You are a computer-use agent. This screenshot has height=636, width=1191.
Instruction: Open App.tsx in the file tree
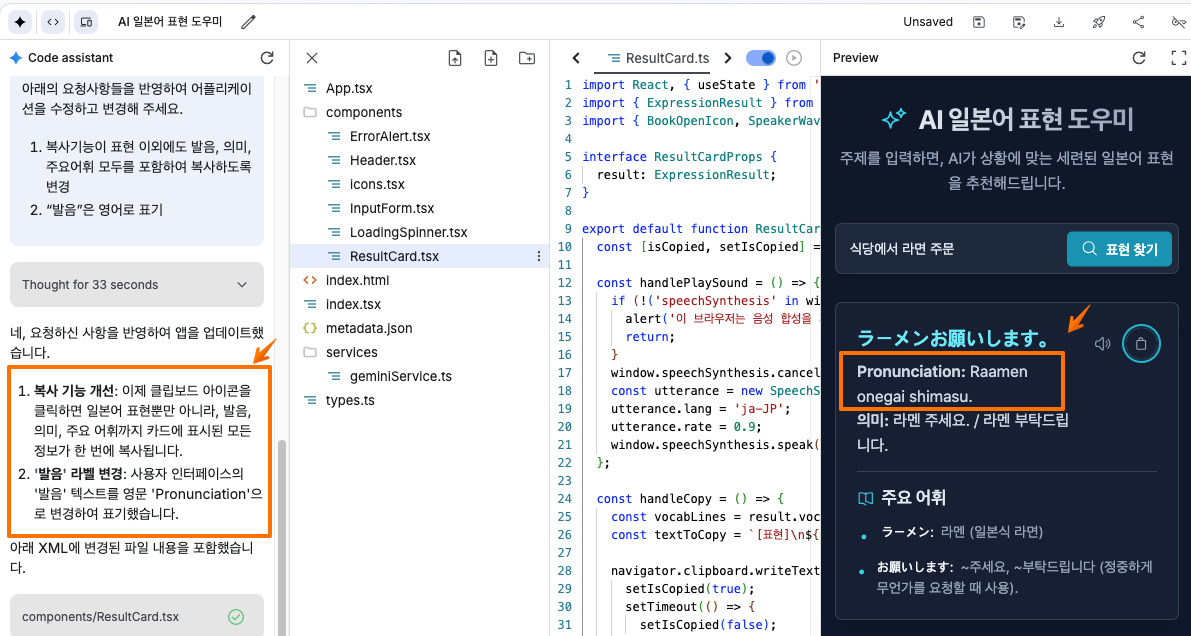click(x=349, y=88)
